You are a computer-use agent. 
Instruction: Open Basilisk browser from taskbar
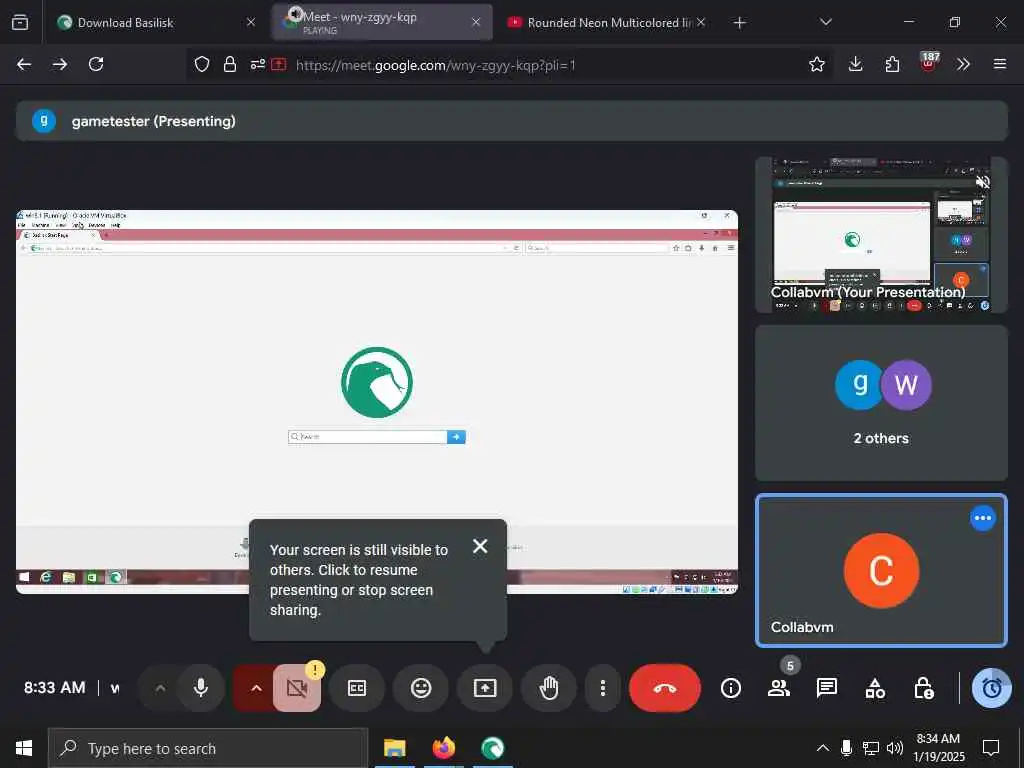pyautogui.click(x=492, y=748)
